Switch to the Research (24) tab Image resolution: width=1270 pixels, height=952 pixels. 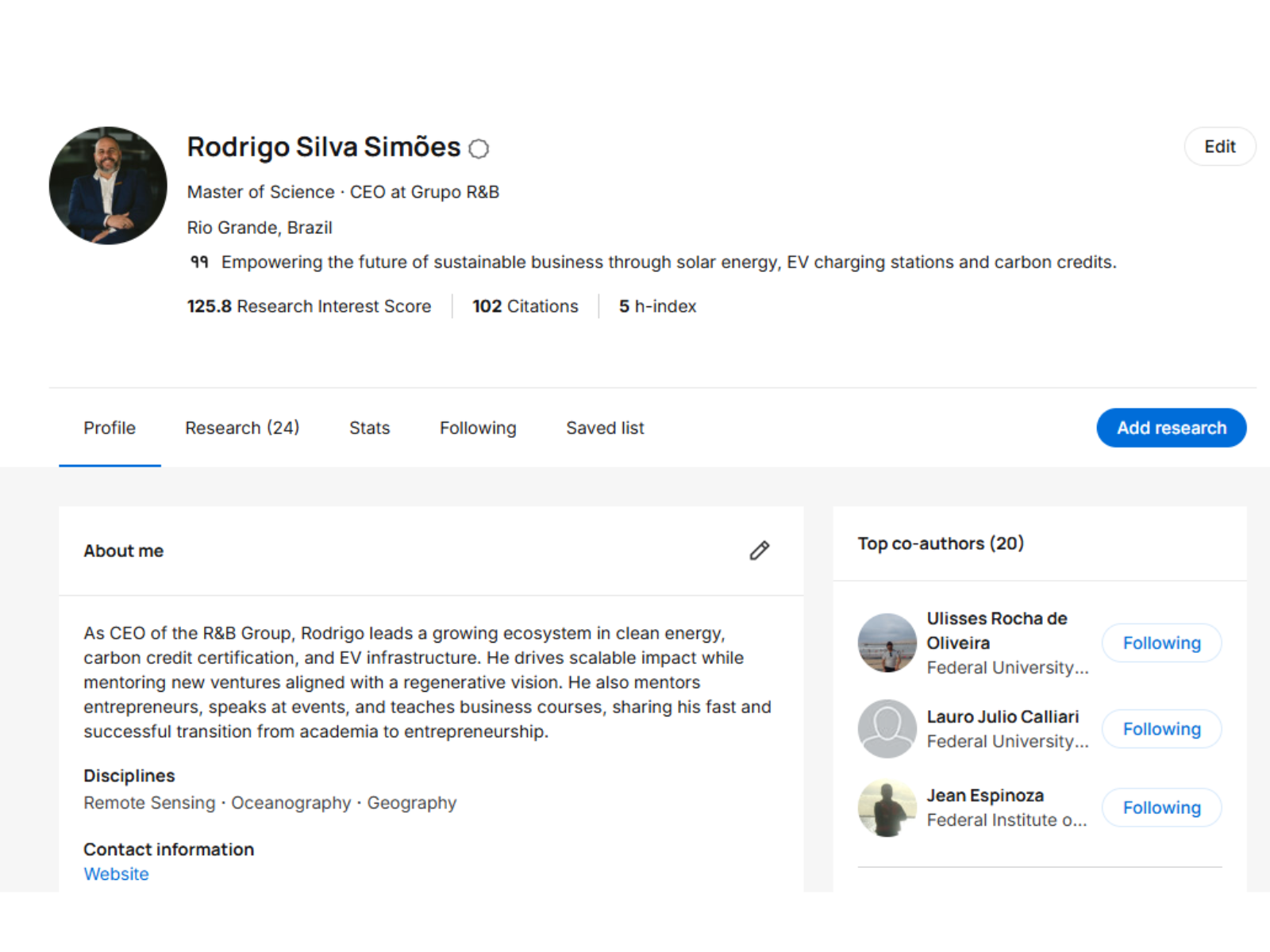pyautogui.click(x=242, y=428)
